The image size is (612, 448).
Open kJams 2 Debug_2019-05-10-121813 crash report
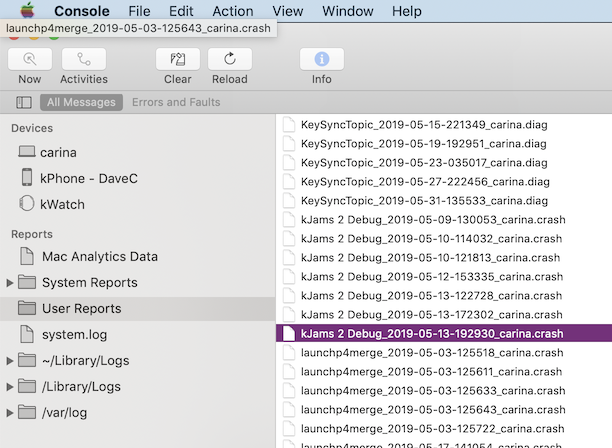430,258
